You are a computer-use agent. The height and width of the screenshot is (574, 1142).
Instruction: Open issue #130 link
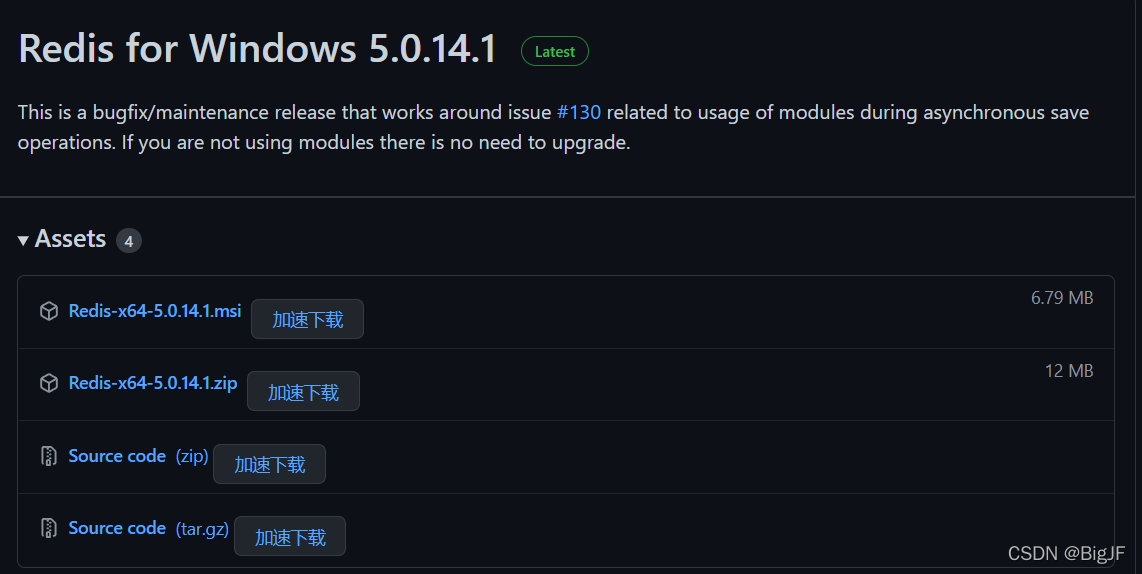tap(579, 112)
